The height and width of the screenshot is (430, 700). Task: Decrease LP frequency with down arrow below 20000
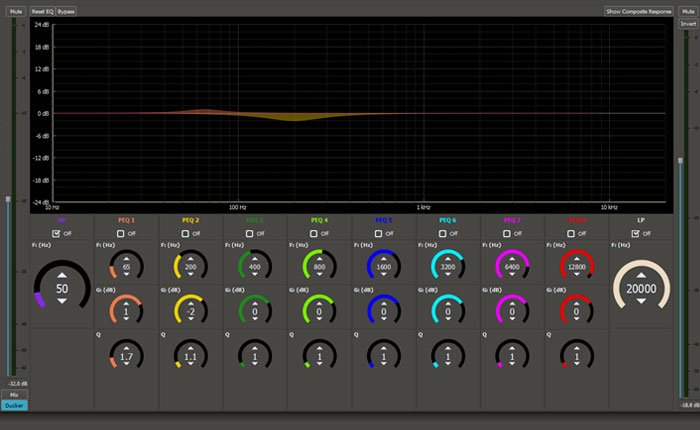tap(641, 301)
